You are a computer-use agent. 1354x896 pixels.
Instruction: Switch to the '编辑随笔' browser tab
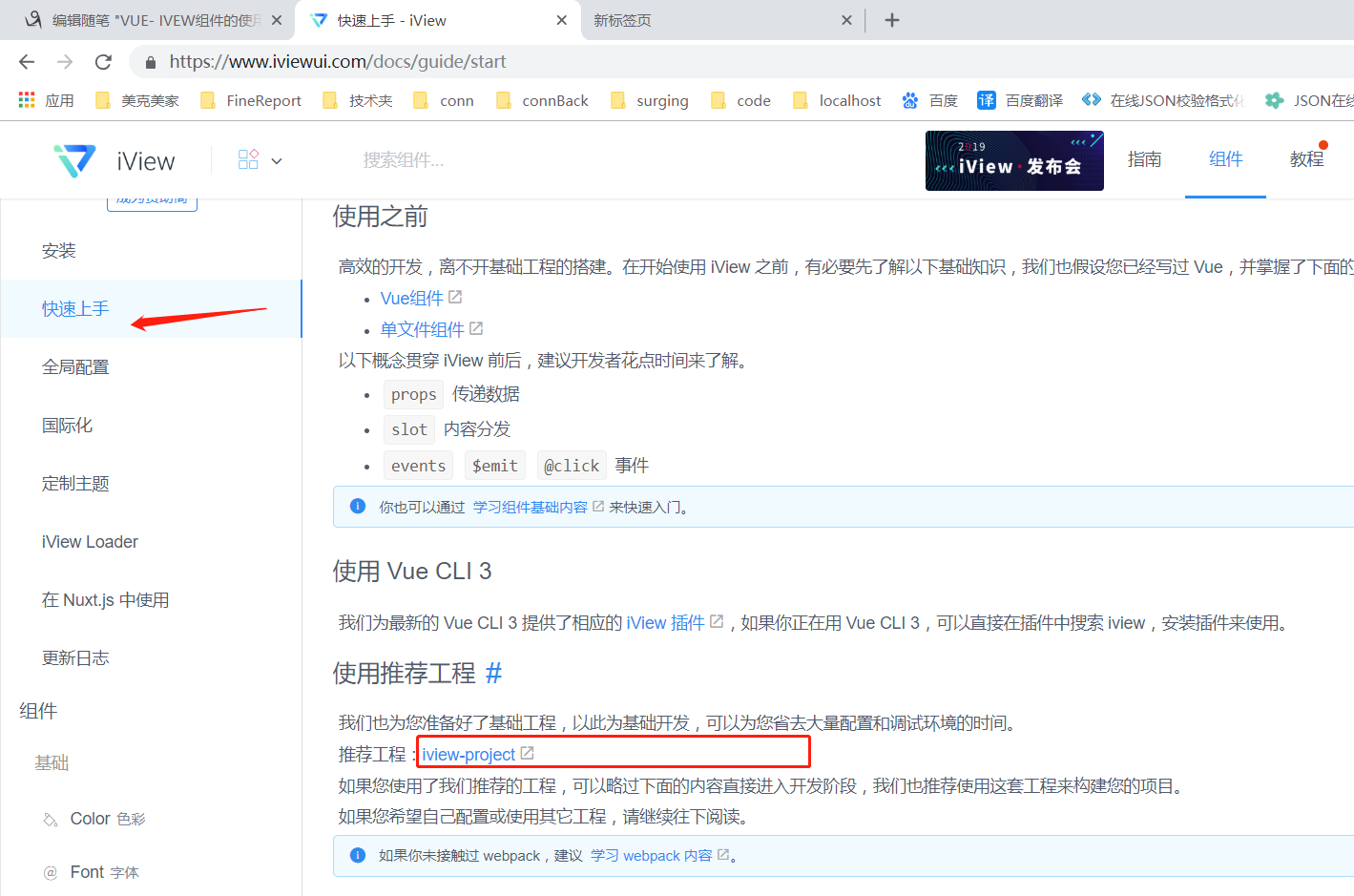(x=148, y=20)
